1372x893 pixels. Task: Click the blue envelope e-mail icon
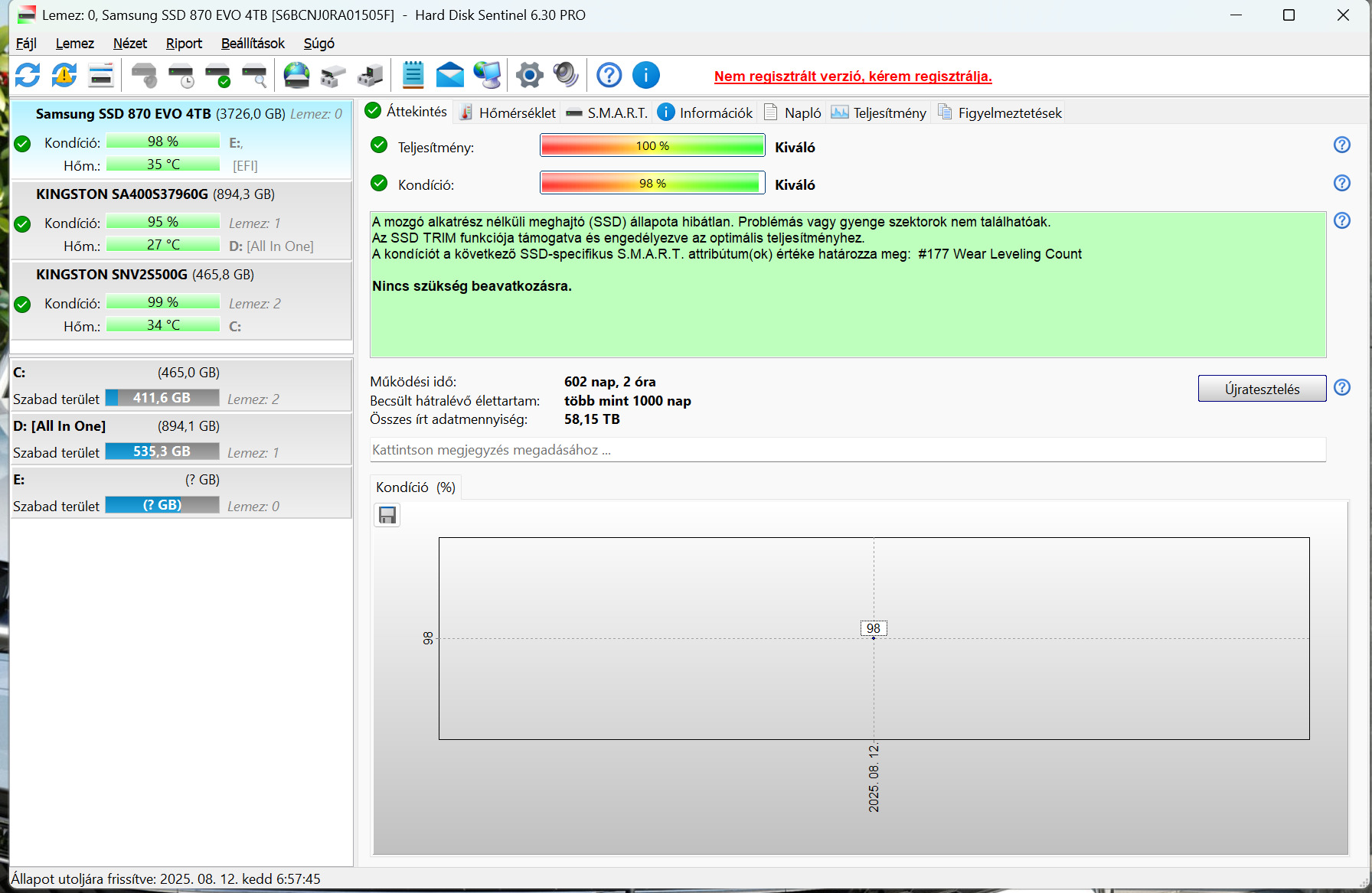pos(450,75)
